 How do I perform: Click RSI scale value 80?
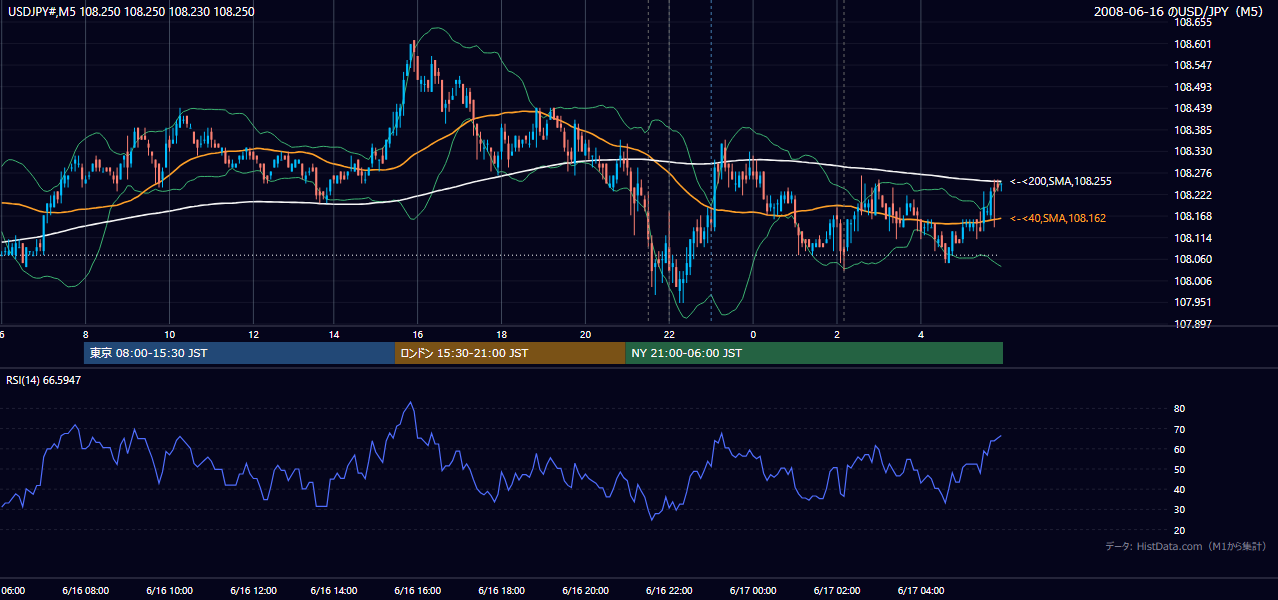pos(1179,409)
